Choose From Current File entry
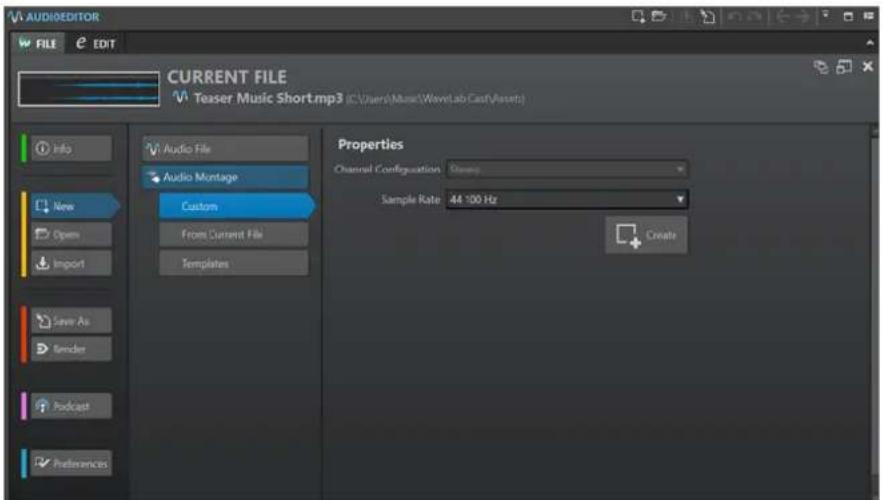This screenshot has height=500, width=882. [233, 235]
